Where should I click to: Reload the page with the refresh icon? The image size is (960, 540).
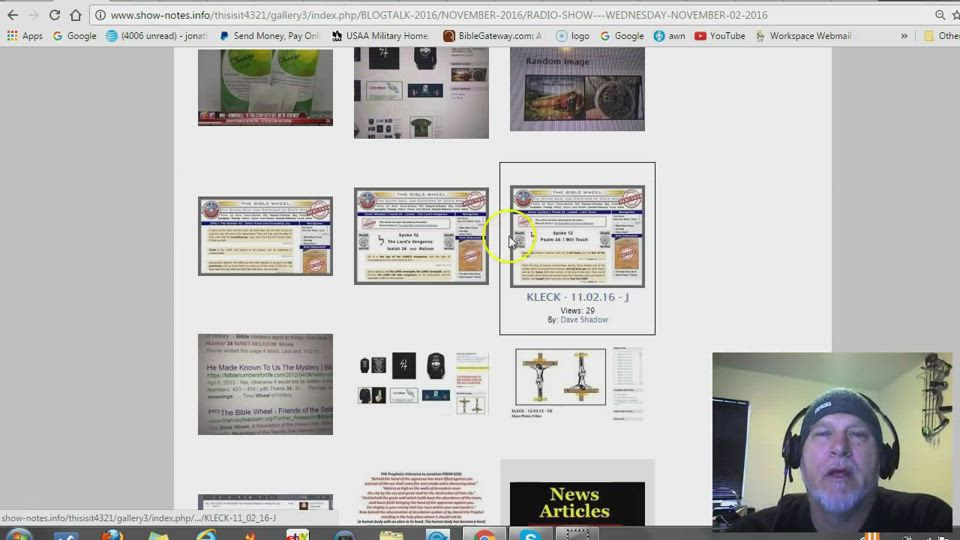pos(54,15)
